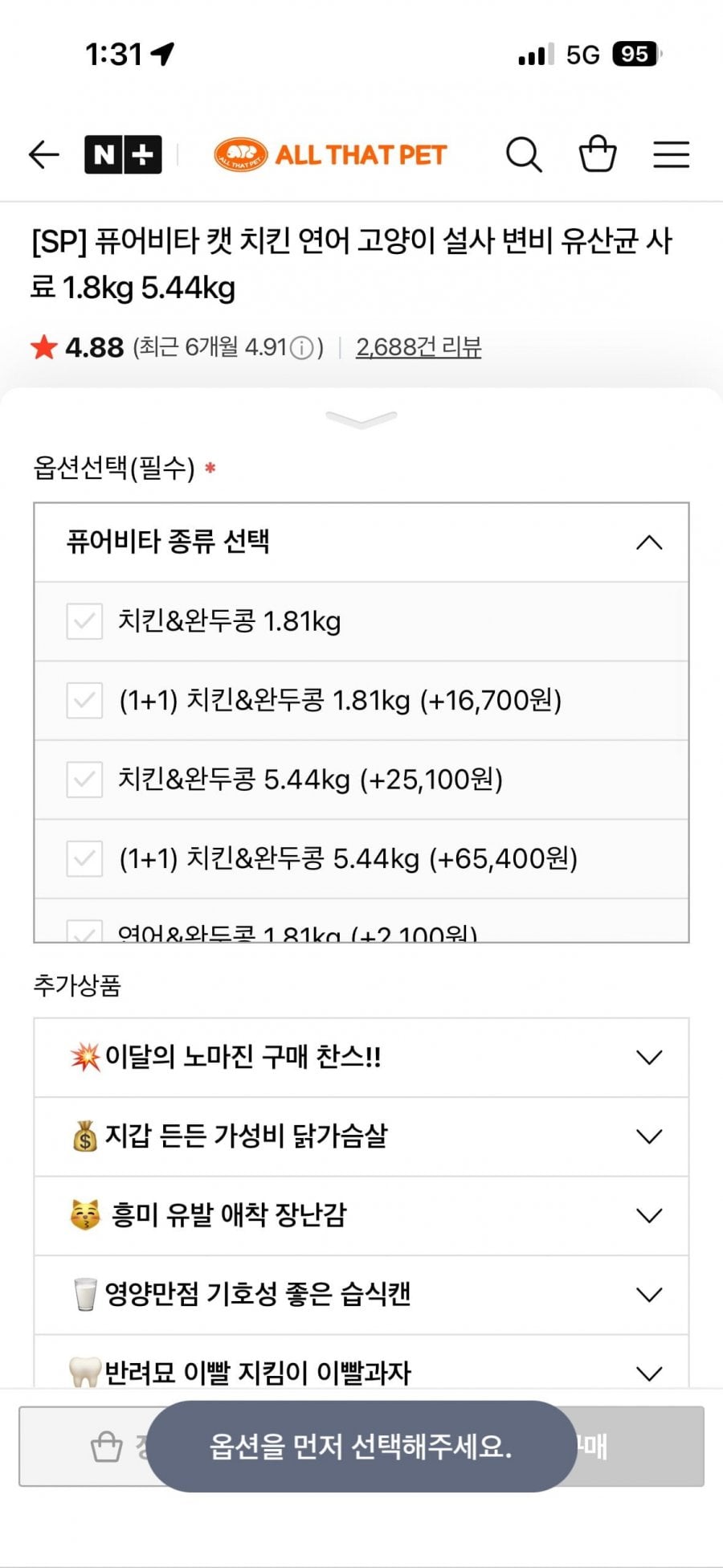Tap the purchase button at bottom right
This screenshot has width=723, height=1568.
pos(635,1447)
